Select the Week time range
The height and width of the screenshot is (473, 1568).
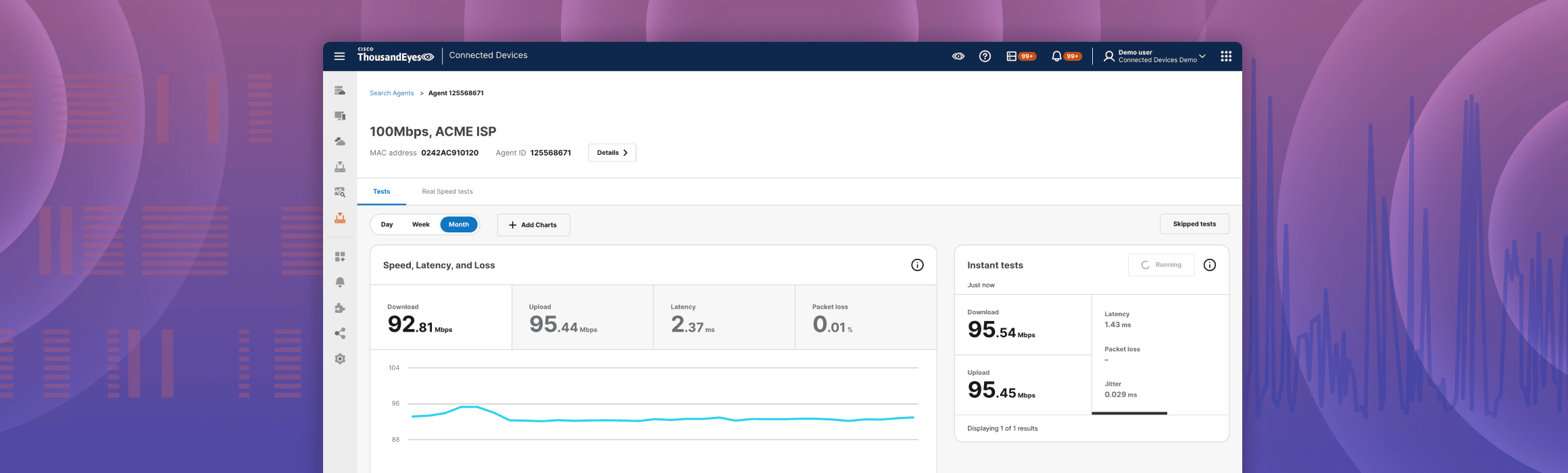420,225
